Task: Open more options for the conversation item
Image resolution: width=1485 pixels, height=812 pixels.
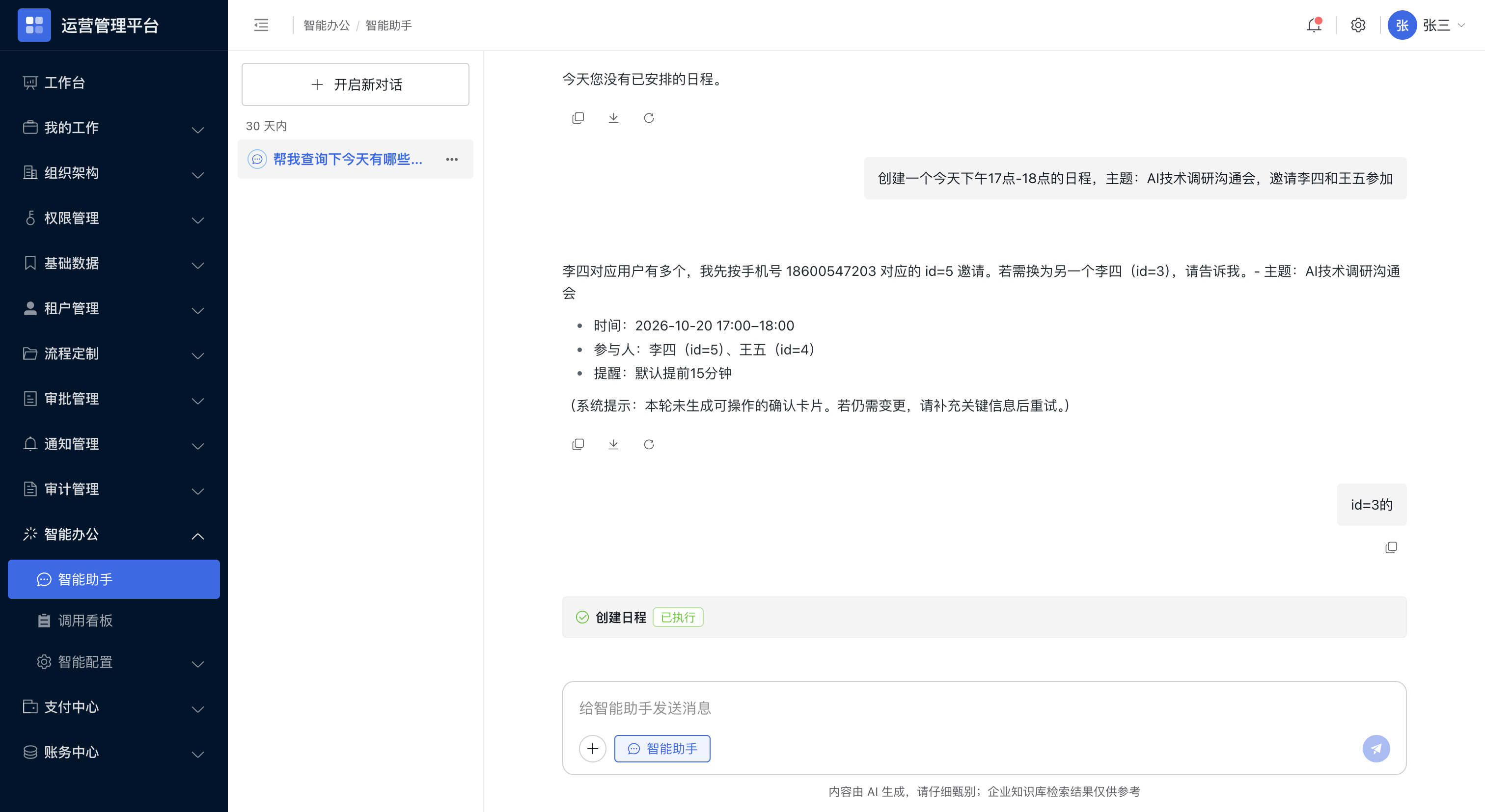Action: [451, 159]
